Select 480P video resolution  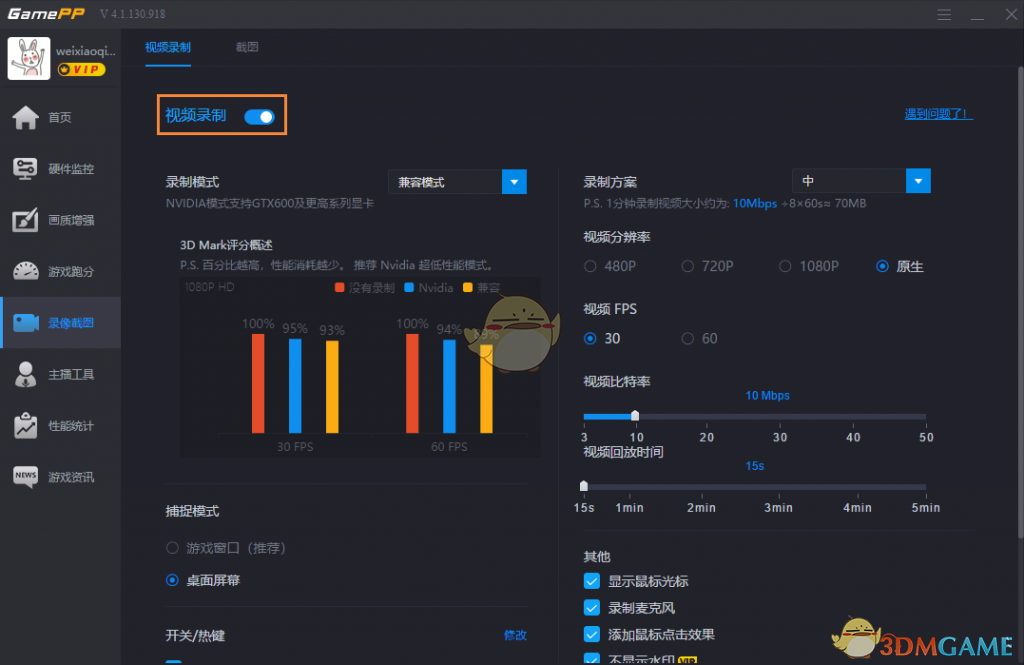590,266
